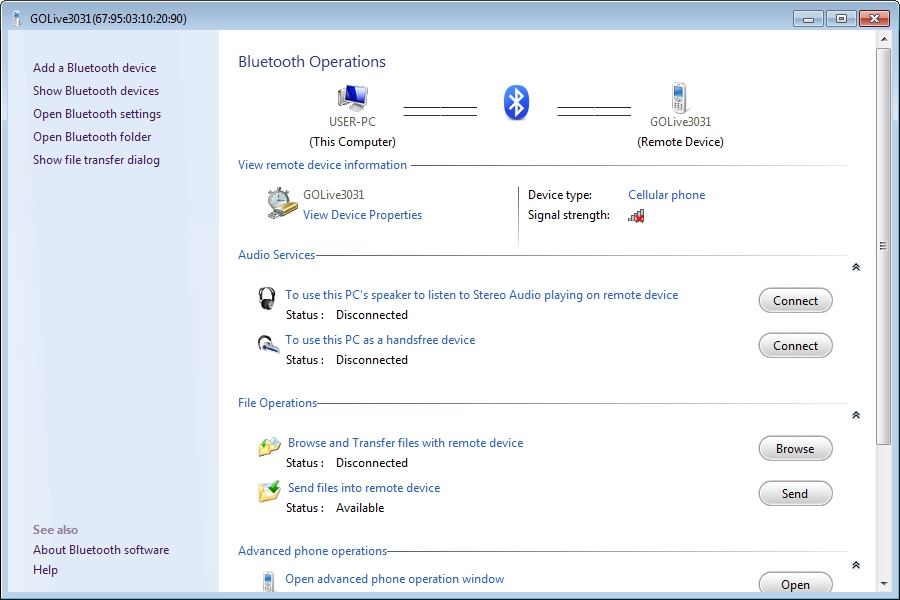Viewport: 900px width, 600px height.
Task: Click Browse and Transfer files link
Action: coord(405,443)
